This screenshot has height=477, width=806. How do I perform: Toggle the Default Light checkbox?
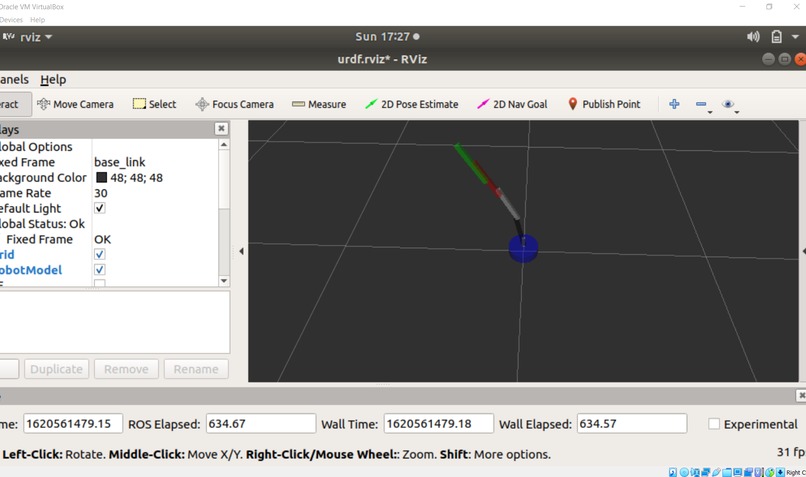pos(100,208)
